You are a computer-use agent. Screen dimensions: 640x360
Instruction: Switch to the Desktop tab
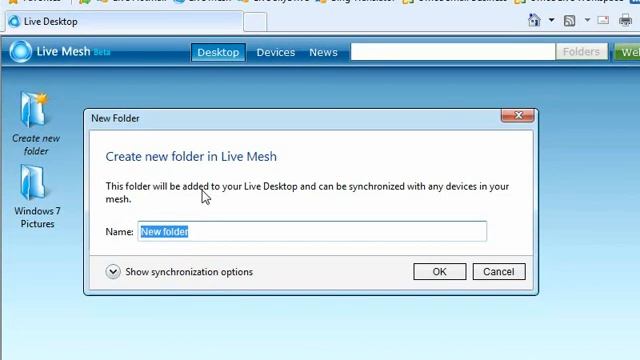pos(218,52)
